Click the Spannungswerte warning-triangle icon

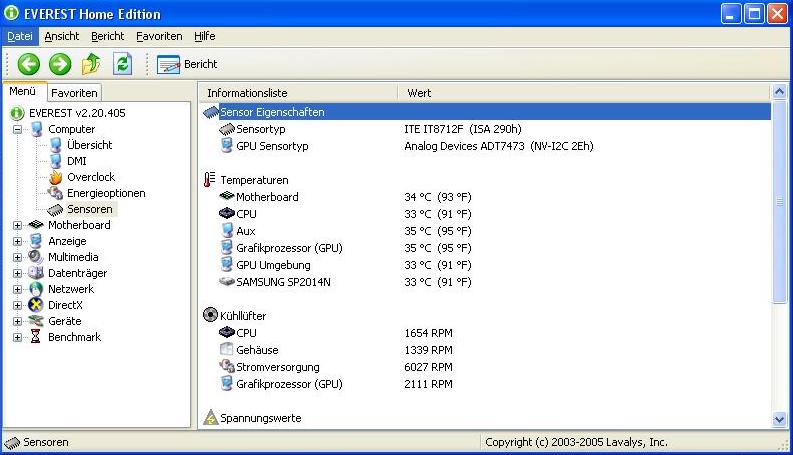(x=210, y=418)
